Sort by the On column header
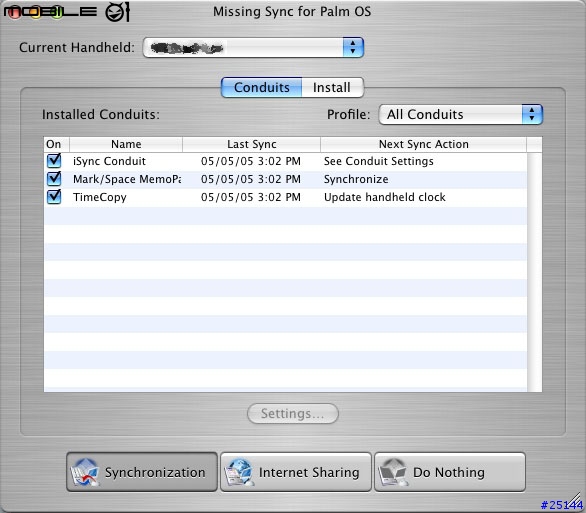 (56, 144)
